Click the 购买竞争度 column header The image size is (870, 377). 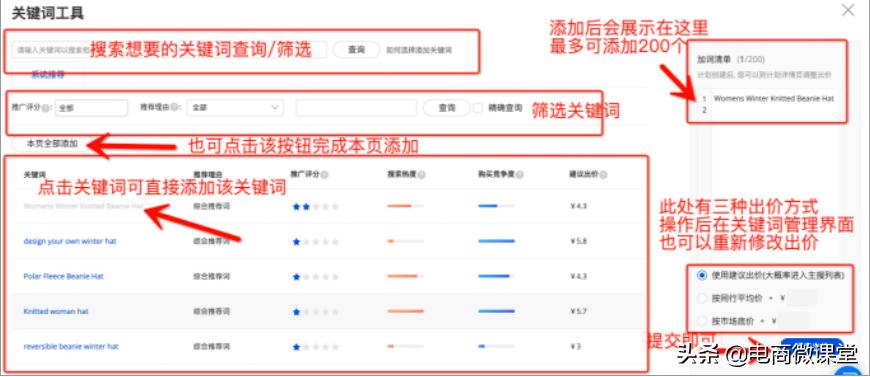[x=496, y=174]
